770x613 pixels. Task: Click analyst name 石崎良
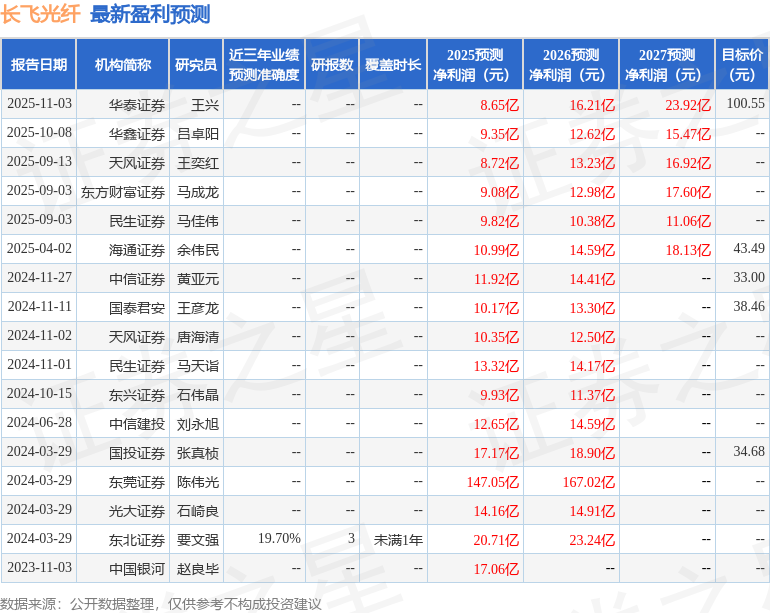pos(198,510)
